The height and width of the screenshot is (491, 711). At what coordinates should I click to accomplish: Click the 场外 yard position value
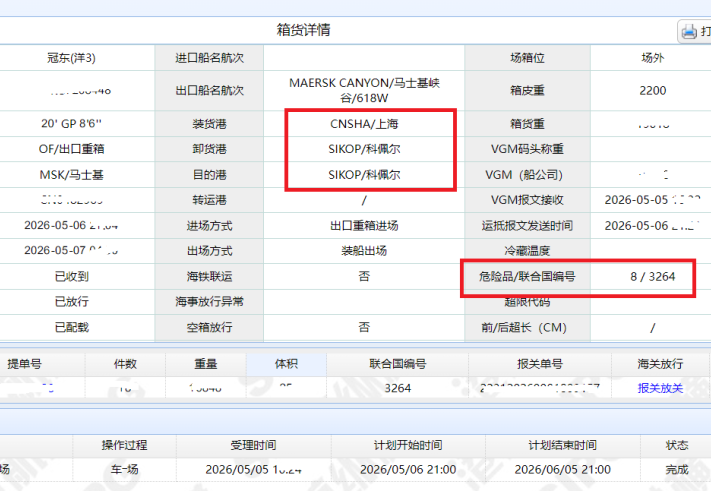tap(653, 58)
